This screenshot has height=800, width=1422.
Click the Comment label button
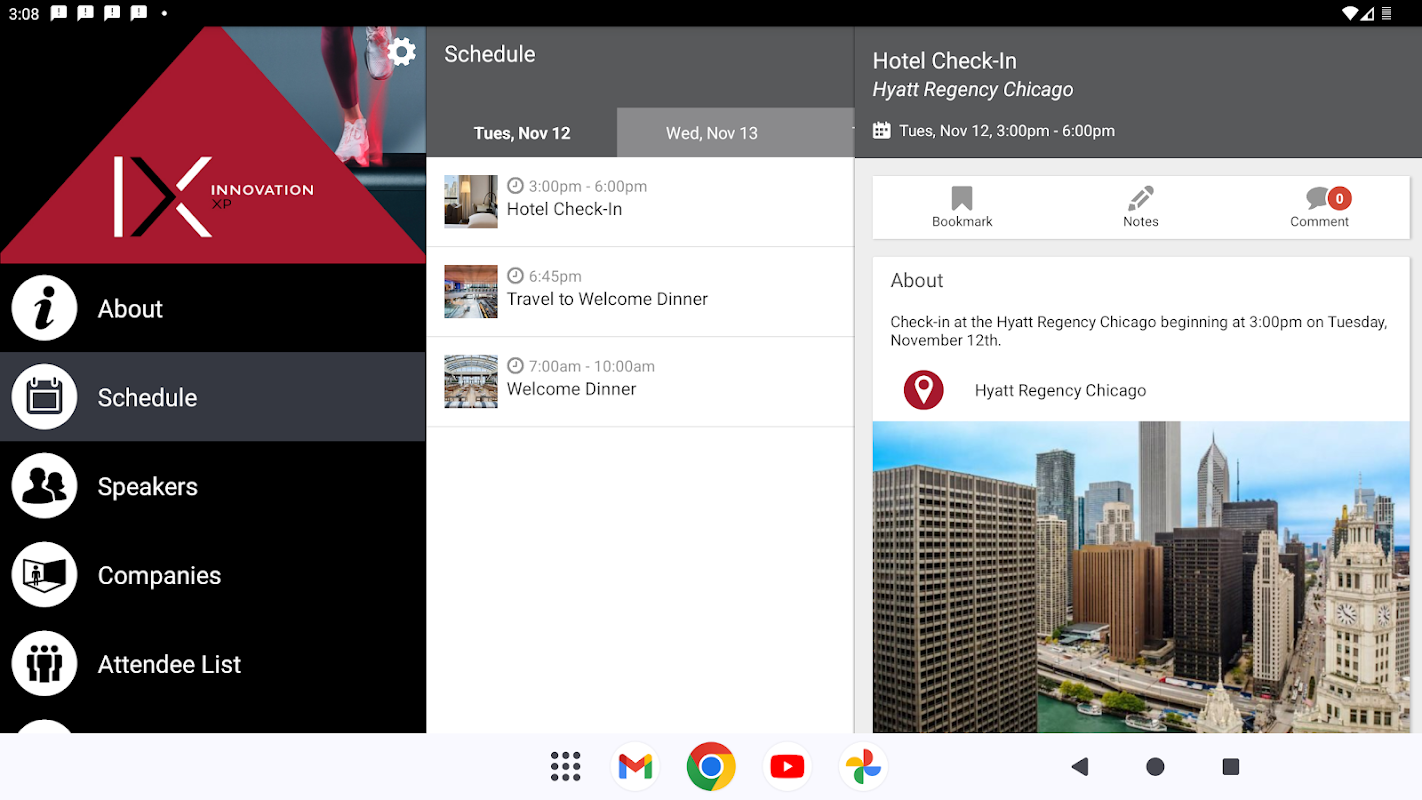coord(1319,222)
